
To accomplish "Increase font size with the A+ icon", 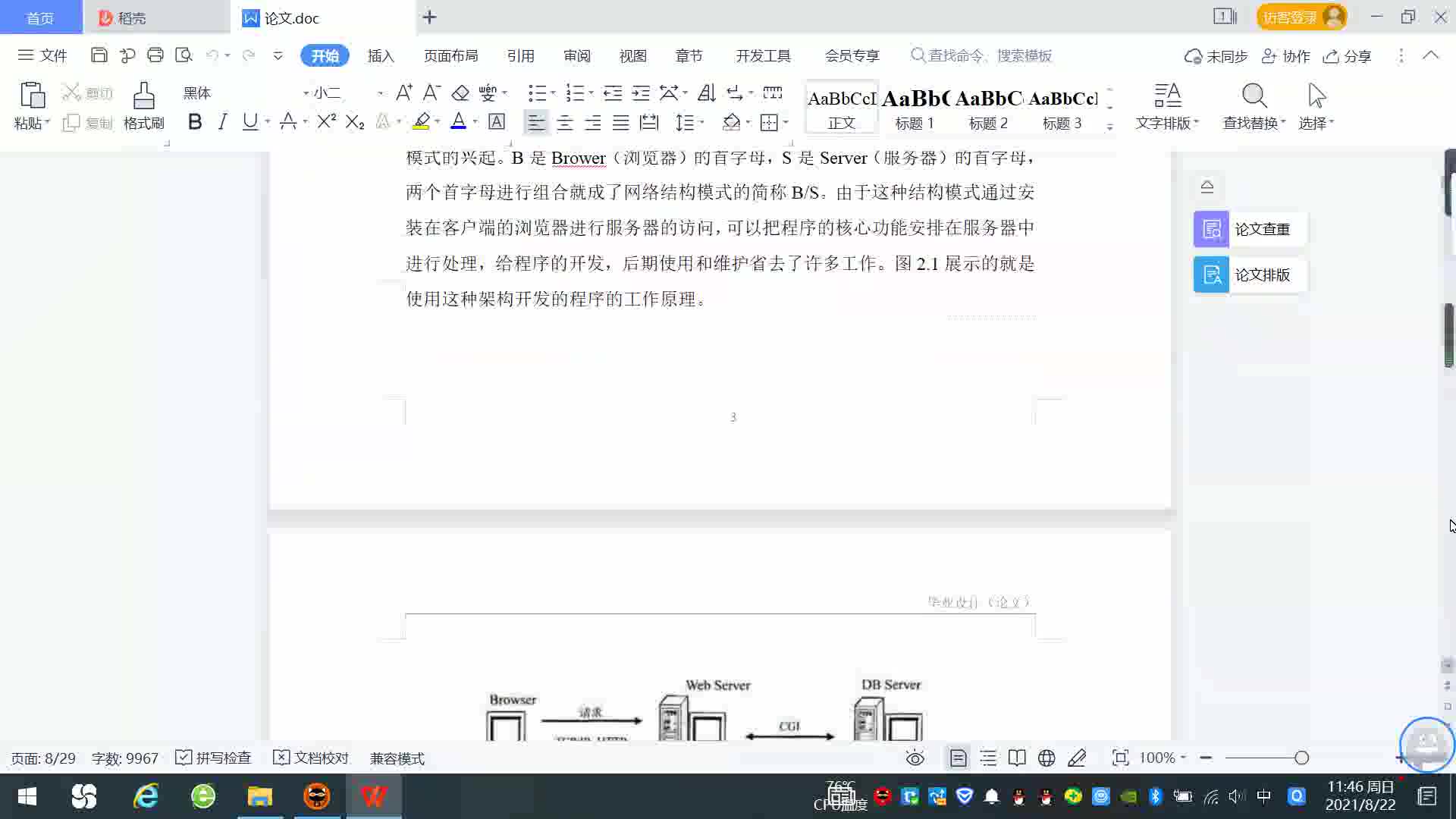I will click(404, 93).
